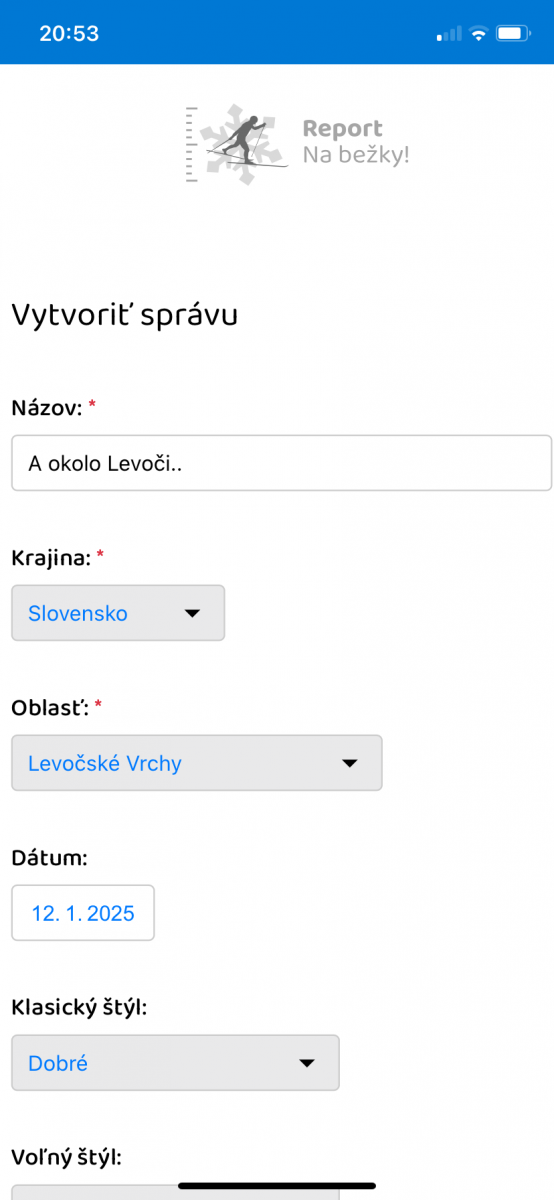Open the partially visible Voľný štýl dropdown
Screen dimensions: 554x1200
[x=175, y=1192]
